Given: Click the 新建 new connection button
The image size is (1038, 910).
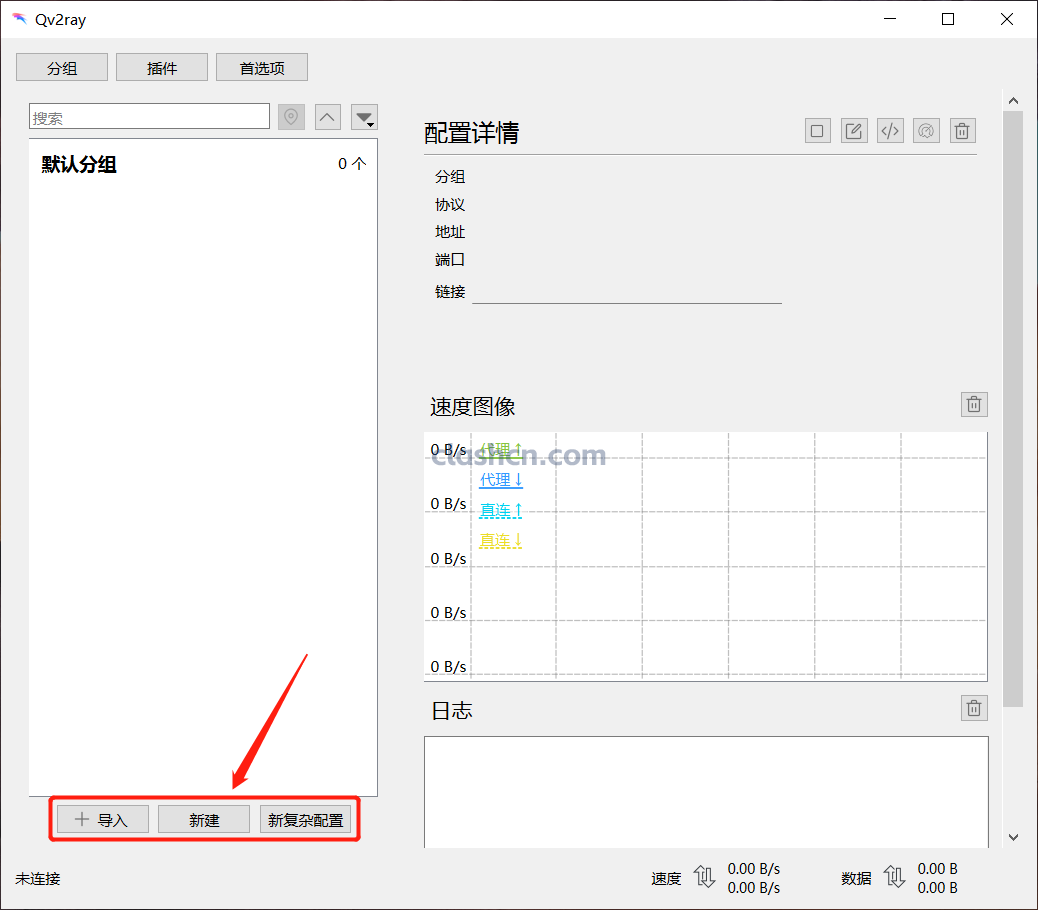Looking at the screenshot, I should coord(204,819).
